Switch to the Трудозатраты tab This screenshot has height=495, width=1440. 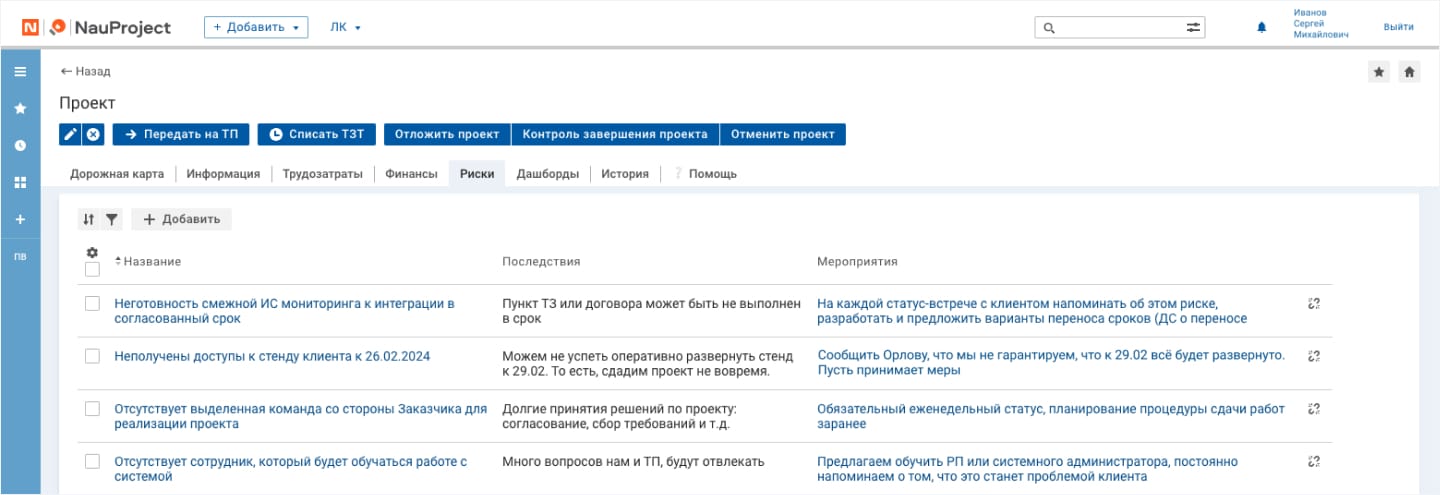tap(322, 174)
